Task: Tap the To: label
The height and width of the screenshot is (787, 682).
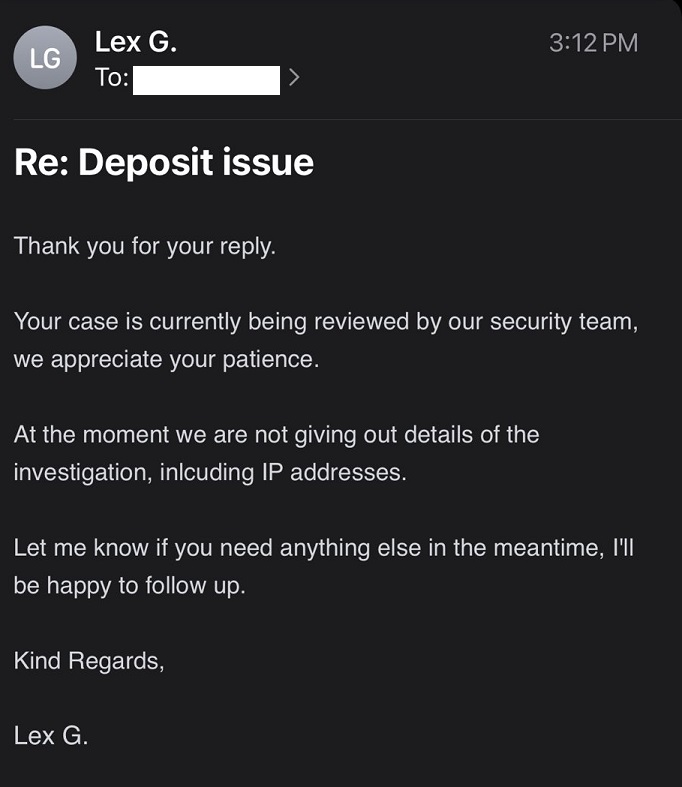Action: (112, 78)
